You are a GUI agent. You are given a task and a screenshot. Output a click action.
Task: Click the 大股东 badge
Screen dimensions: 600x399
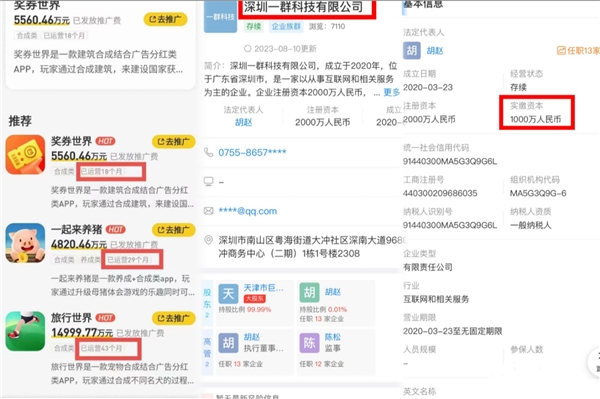click(255, 298)
